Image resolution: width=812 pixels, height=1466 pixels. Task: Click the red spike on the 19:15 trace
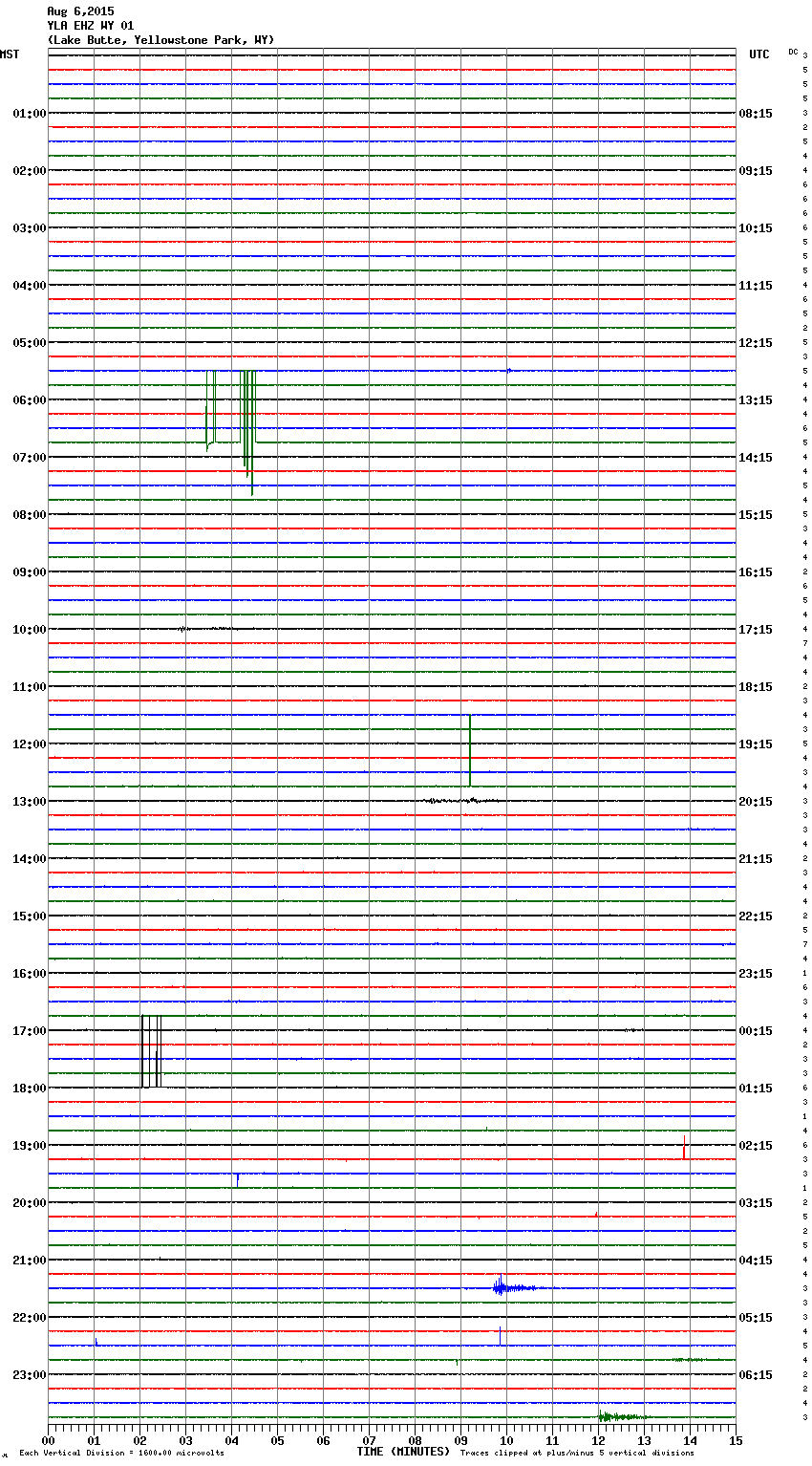pos(684,1147)
